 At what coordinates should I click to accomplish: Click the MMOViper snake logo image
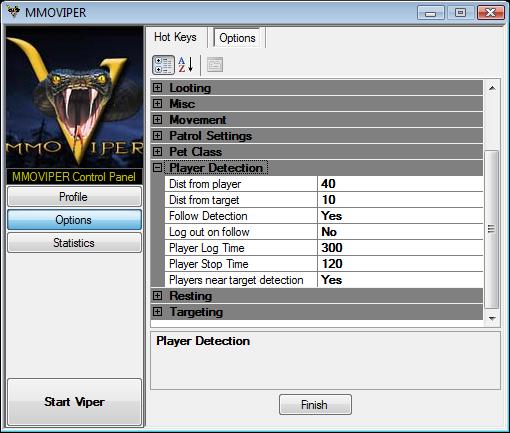pyautogui.click(x=74, y=97)
